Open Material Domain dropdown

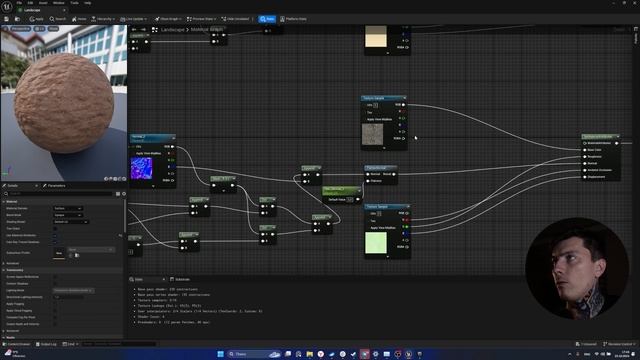pyautogui.click(x=68, y=208)
